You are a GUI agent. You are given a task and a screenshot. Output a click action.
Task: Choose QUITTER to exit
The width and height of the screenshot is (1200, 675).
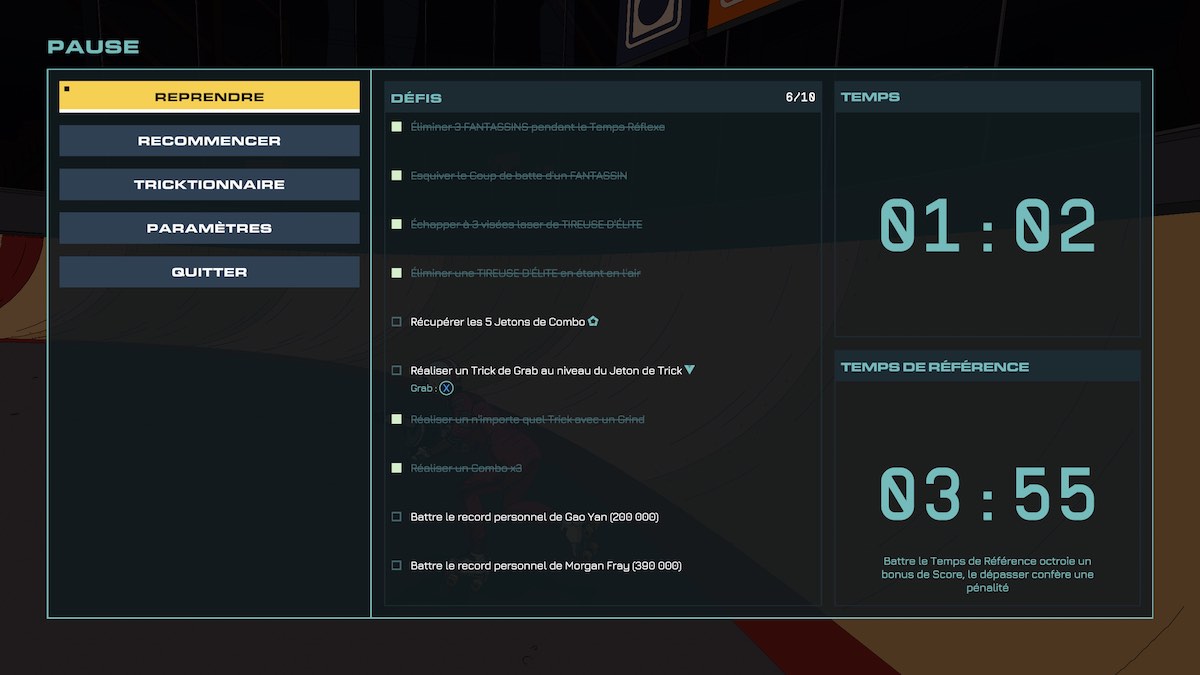tap(209, 272)
